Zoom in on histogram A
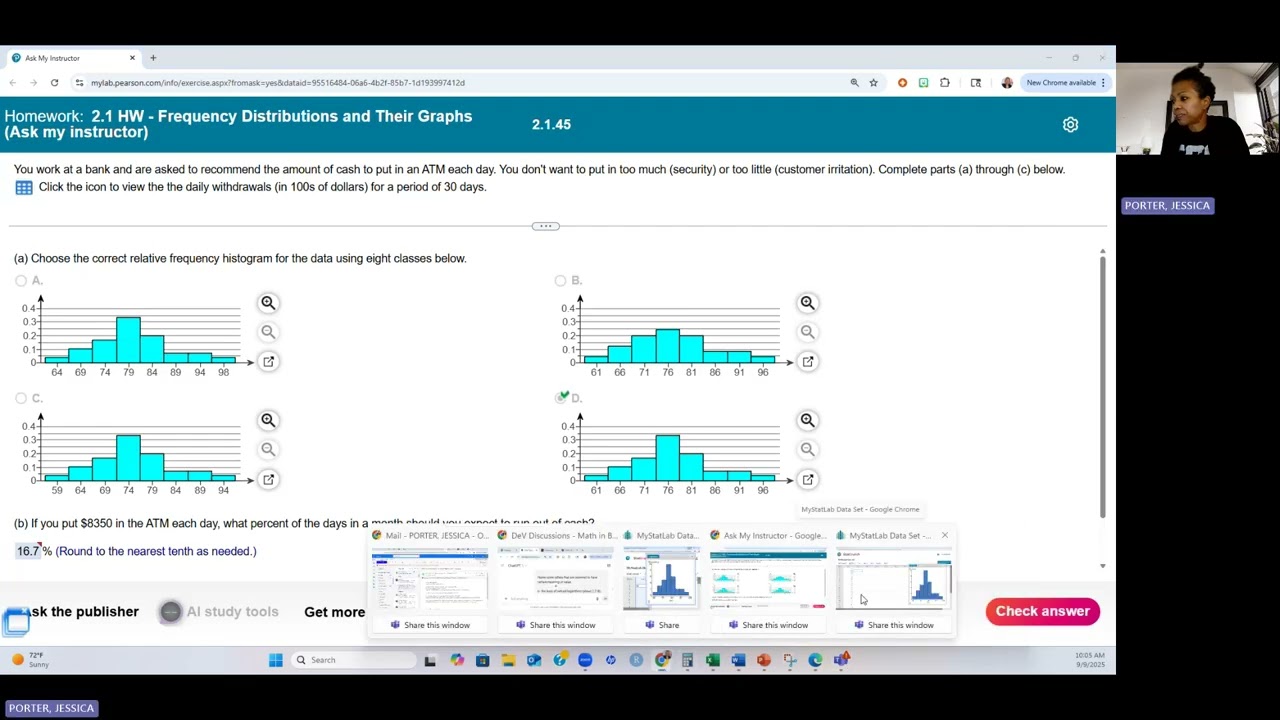 click(268, 303)
